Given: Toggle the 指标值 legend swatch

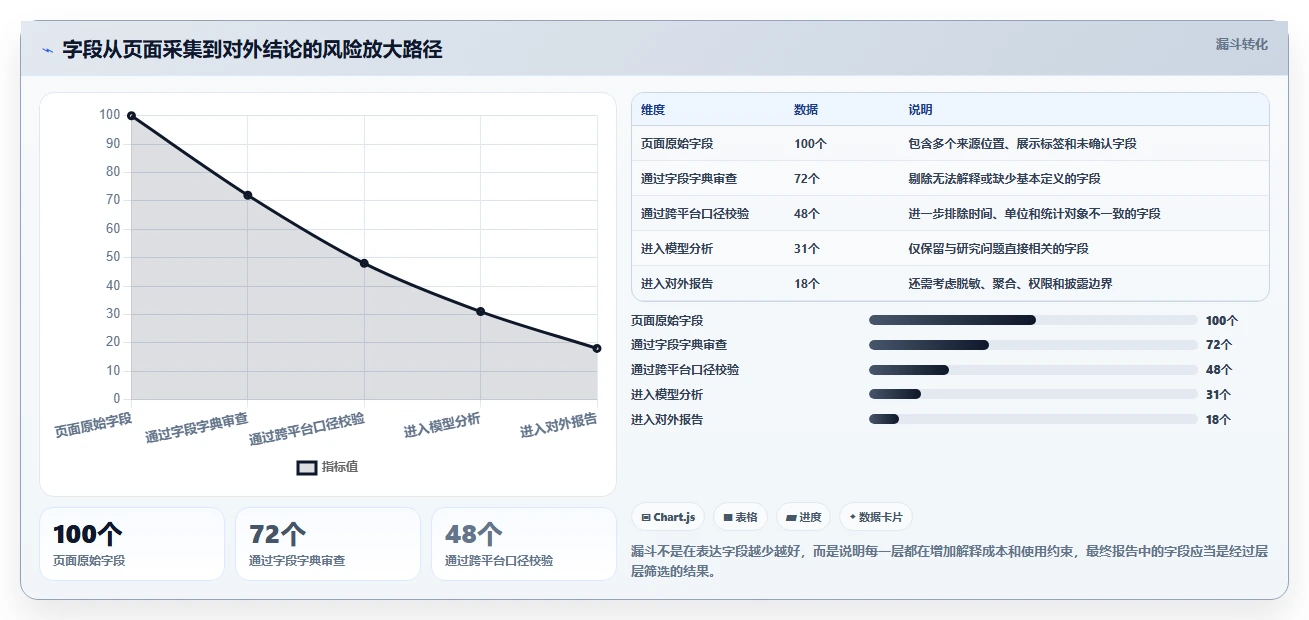Looking at the screenshot, I should tap(307, 467).
